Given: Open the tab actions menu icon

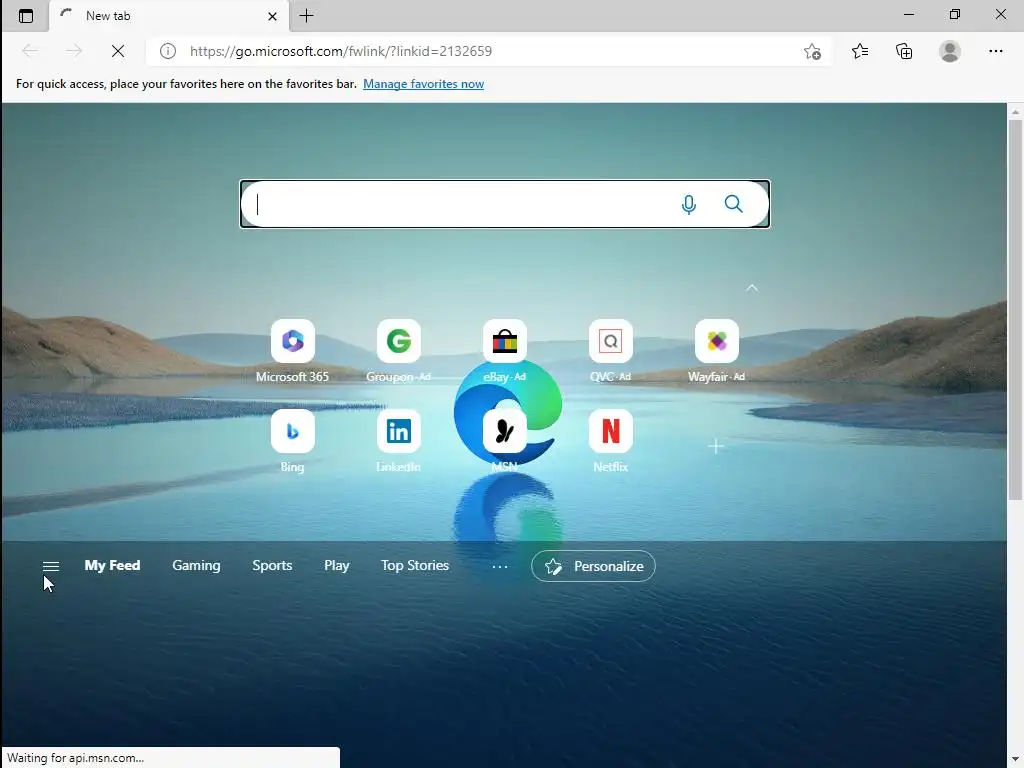Looking at the screenshot, I should coord(25,16).
